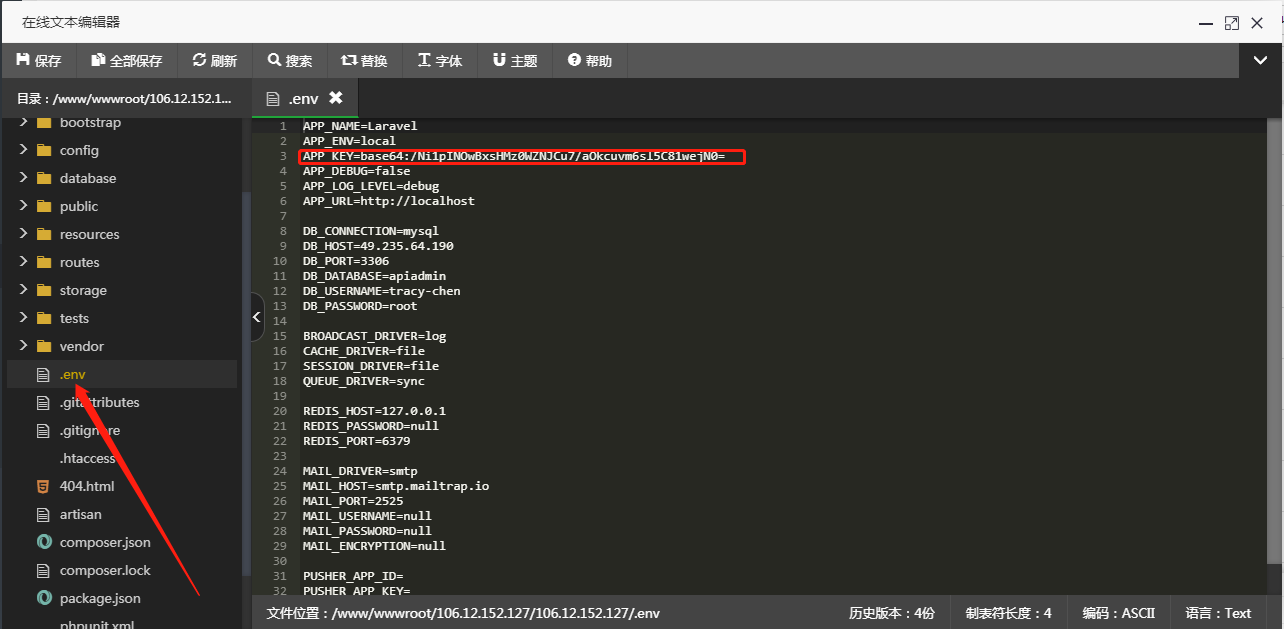This screenshot has height=629, width=1284.
Task: Expand the vendor folder
Action: [x=25, y=346]
